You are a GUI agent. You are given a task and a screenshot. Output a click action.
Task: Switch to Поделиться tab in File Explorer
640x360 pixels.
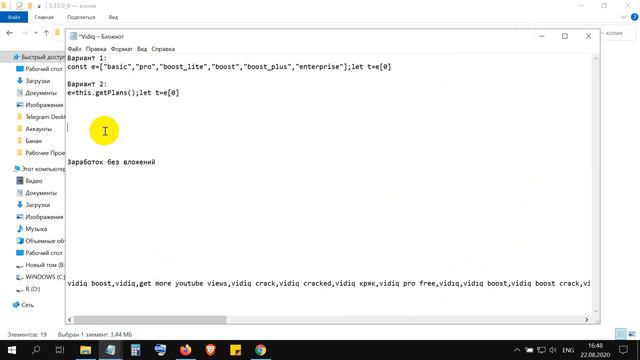click(81, 17)
